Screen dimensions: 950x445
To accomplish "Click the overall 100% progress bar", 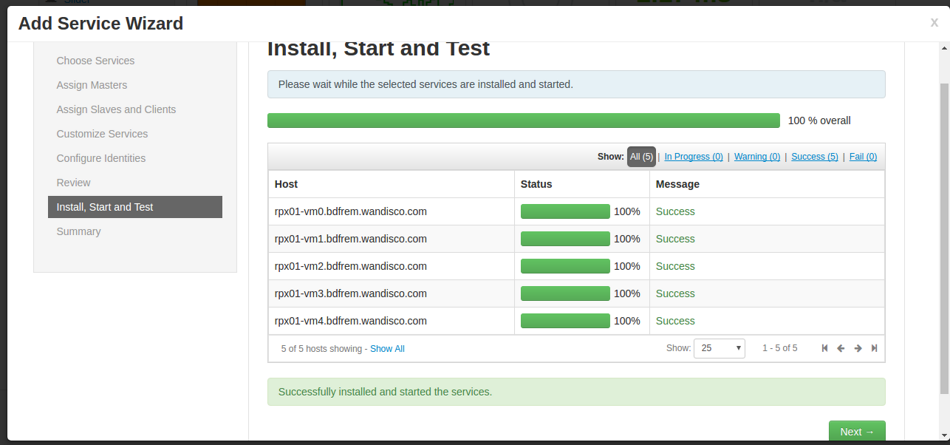I will [x=523, y=121].
